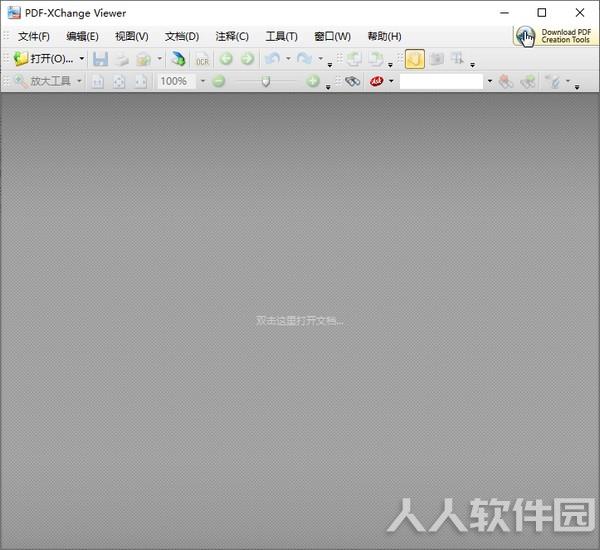This screenshot has height=550, width=600.
Task: Open the Redo history dropdown arrow
Action: pos(321,59)
